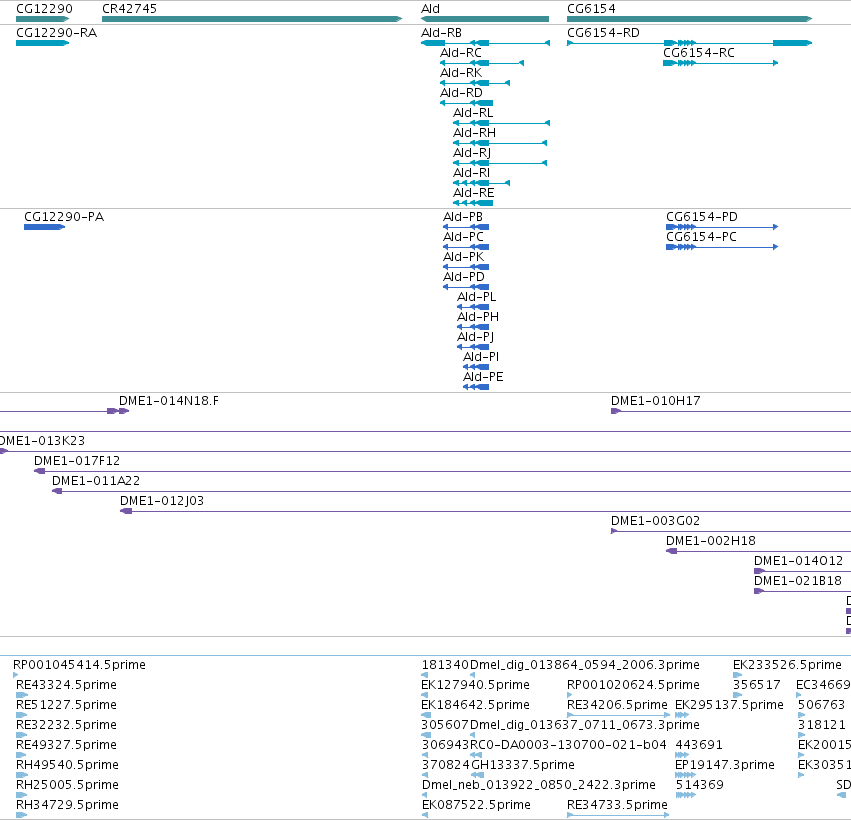
Task: Select the CG6154-RC transcript label
Action: [x=698, y=53]
